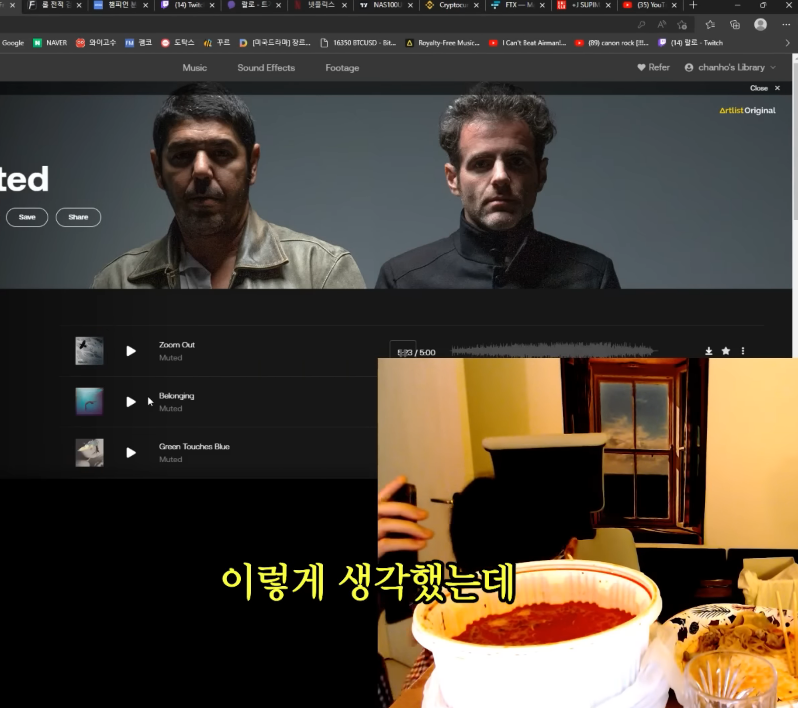Open the 16350 BTCUSD bookmark

(358, 43)
